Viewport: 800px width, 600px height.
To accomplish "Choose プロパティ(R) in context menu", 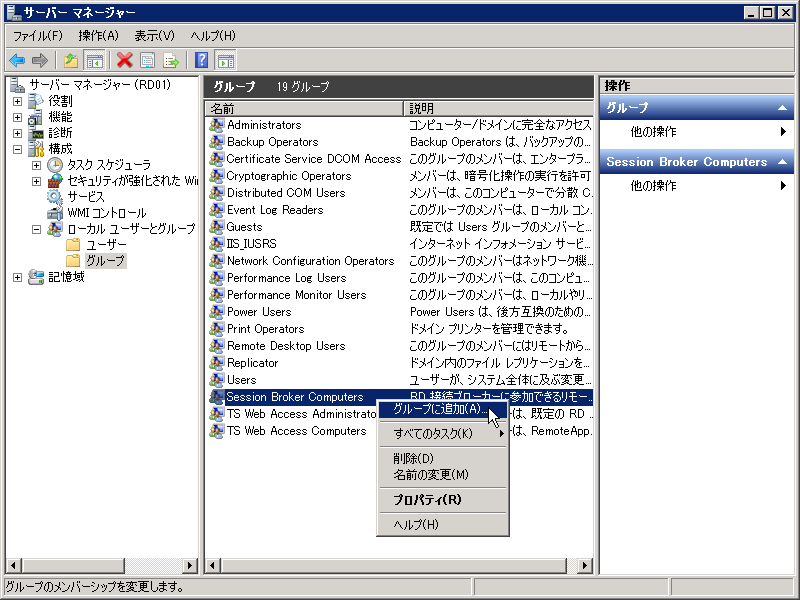I will [x=442, y=499].
